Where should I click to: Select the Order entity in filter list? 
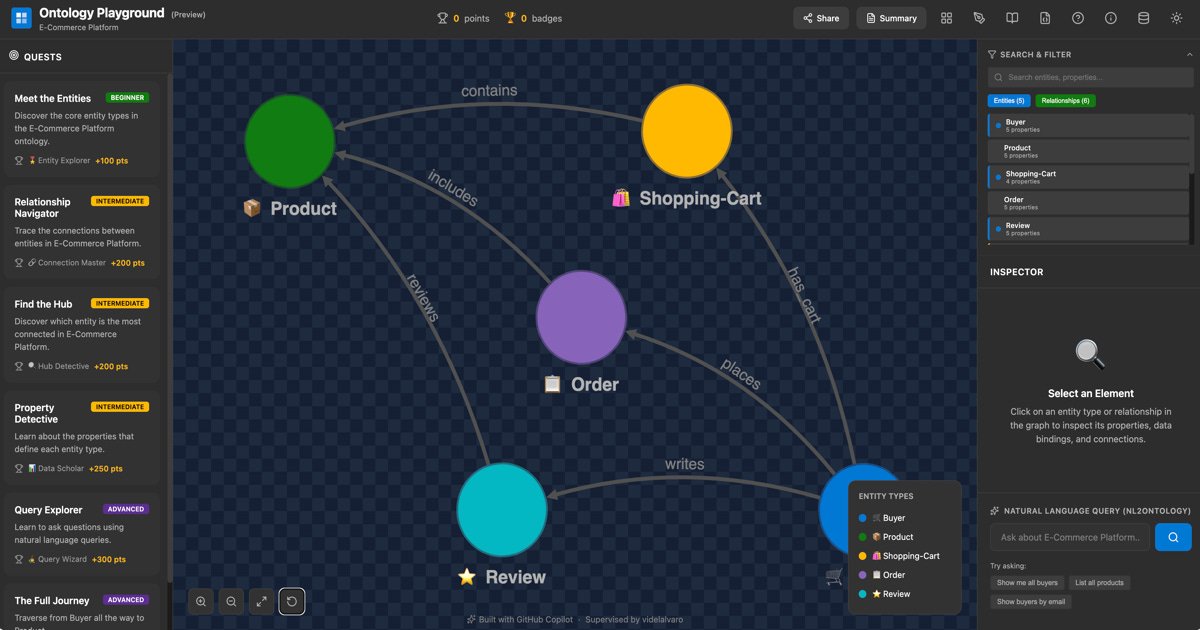1089,203
